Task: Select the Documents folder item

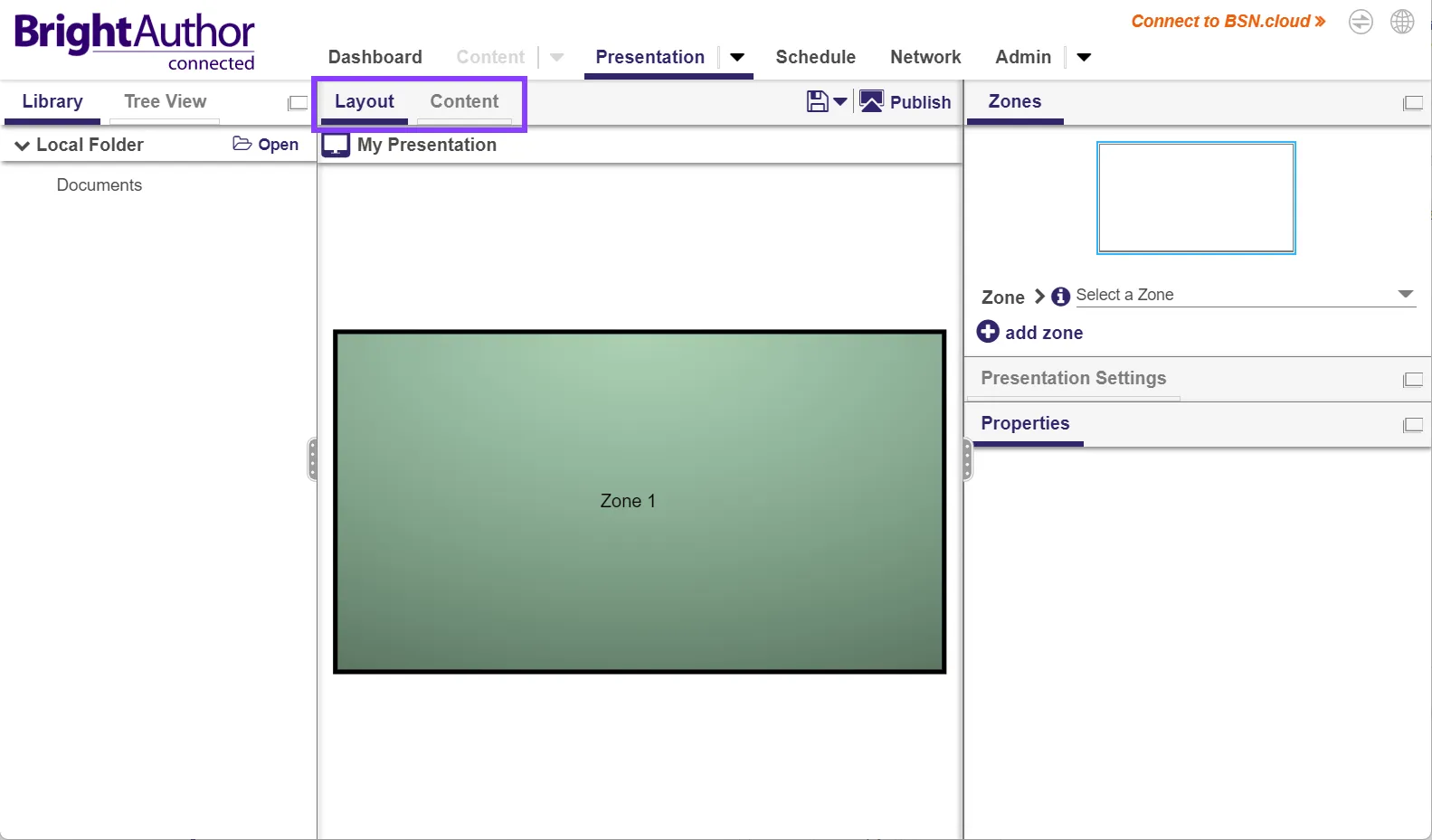Action: (x=100, y=184)
